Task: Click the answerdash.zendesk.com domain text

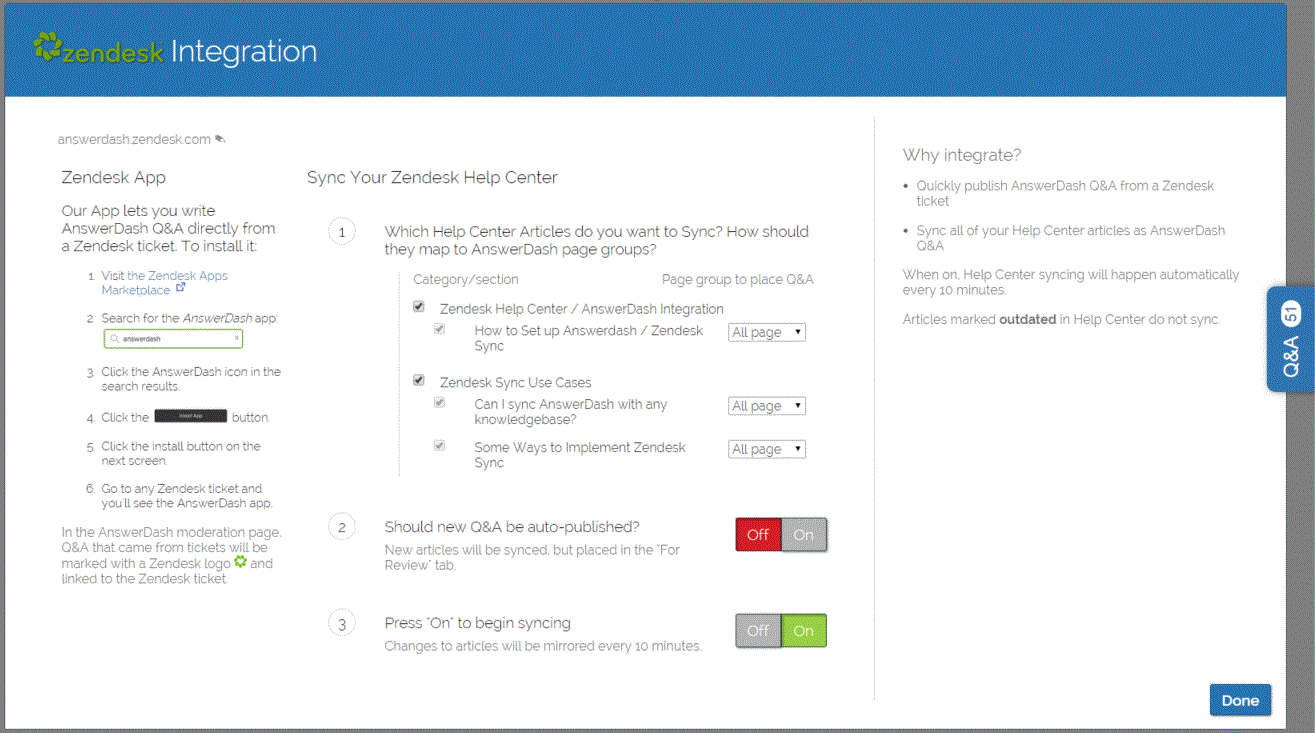Action: click(x=134, y=139)
